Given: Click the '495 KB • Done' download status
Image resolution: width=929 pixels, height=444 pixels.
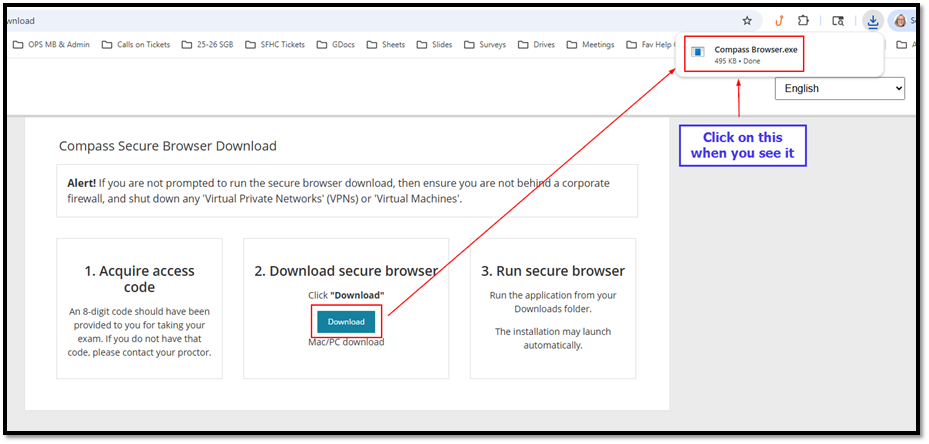Looking at the screenshot, I should tap(737, 61).
